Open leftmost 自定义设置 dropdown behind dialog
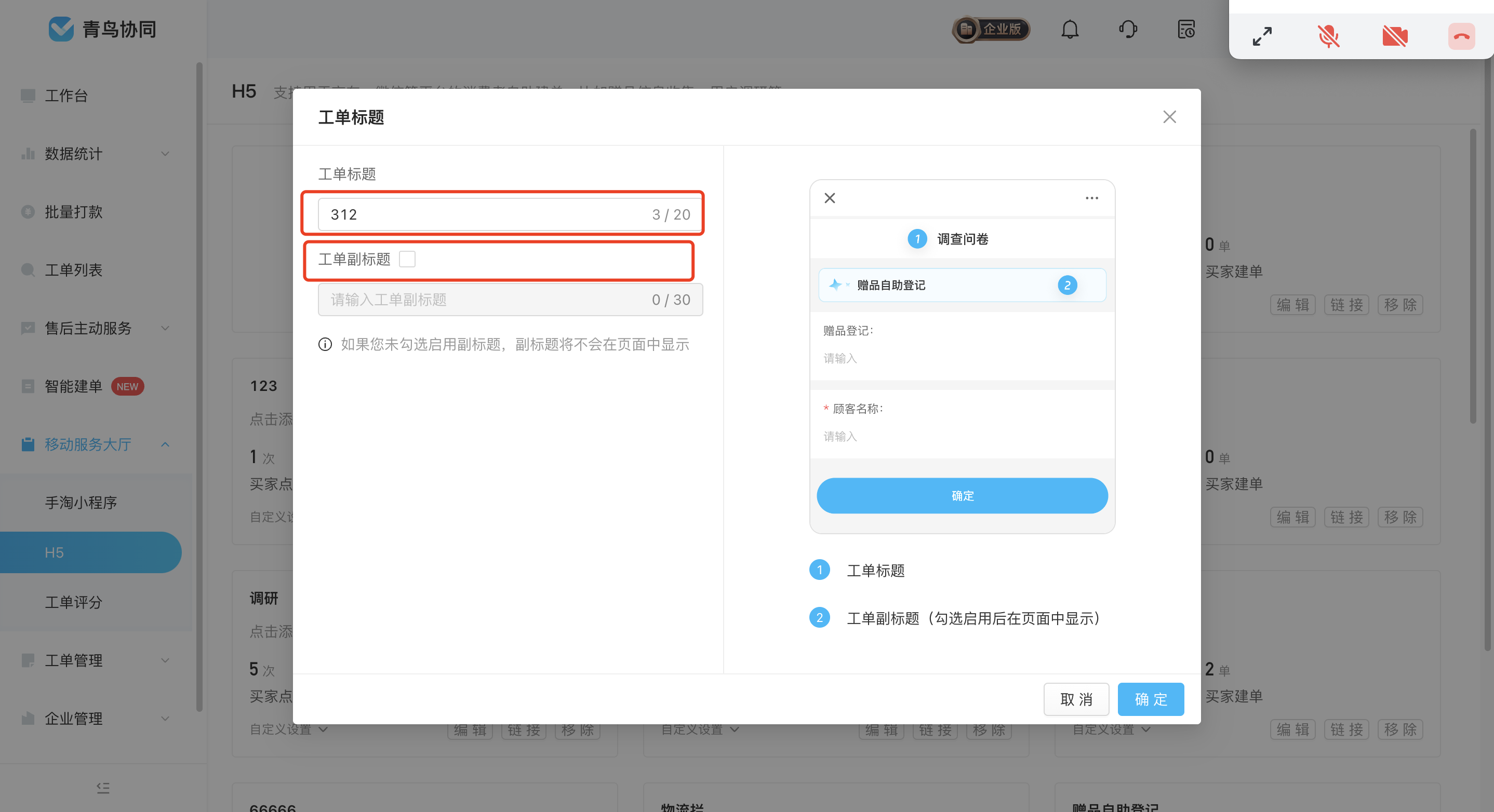 tap(288, 730)
